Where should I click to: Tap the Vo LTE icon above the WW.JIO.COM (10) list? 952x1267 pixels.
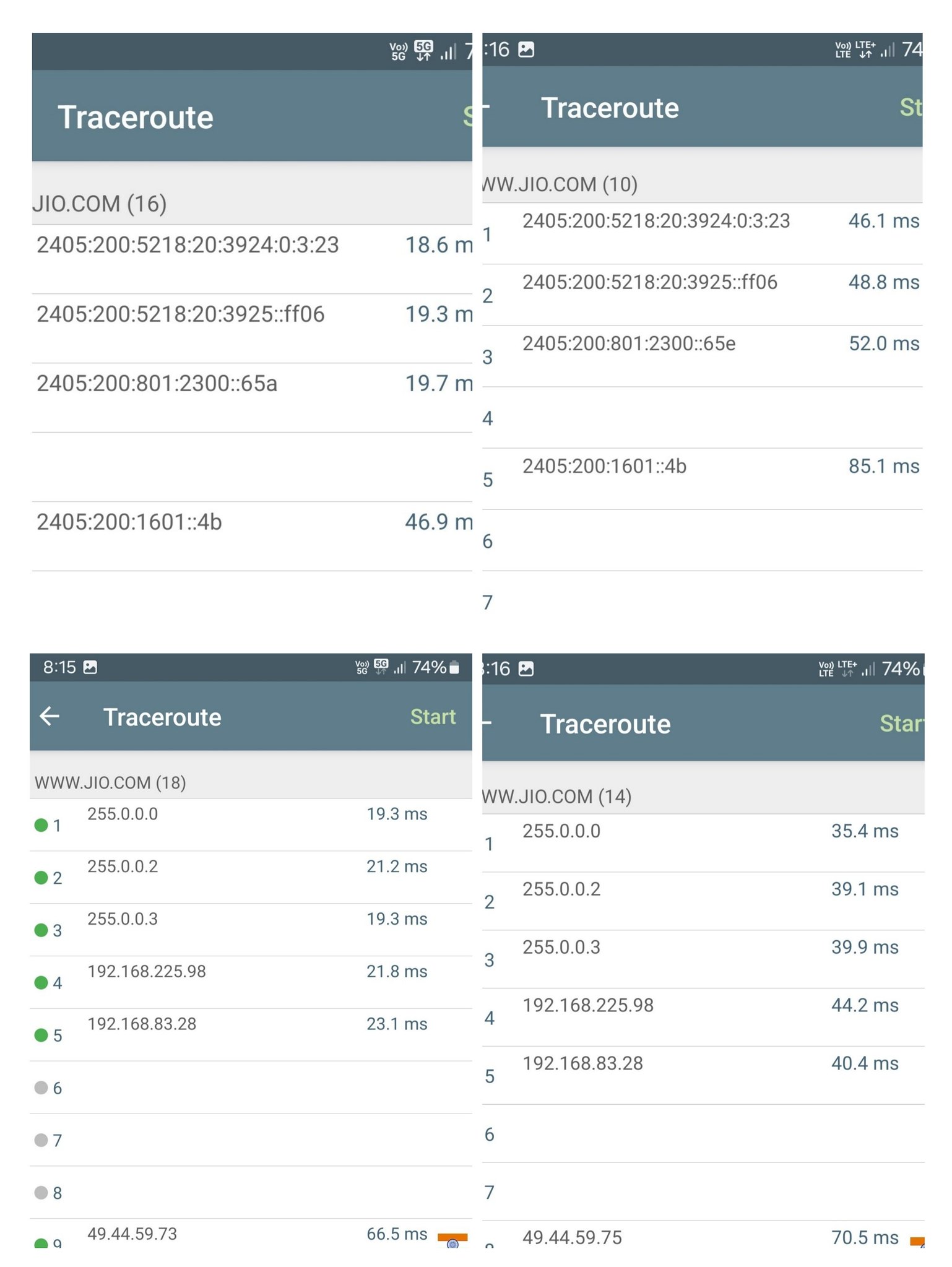point(843,50)
